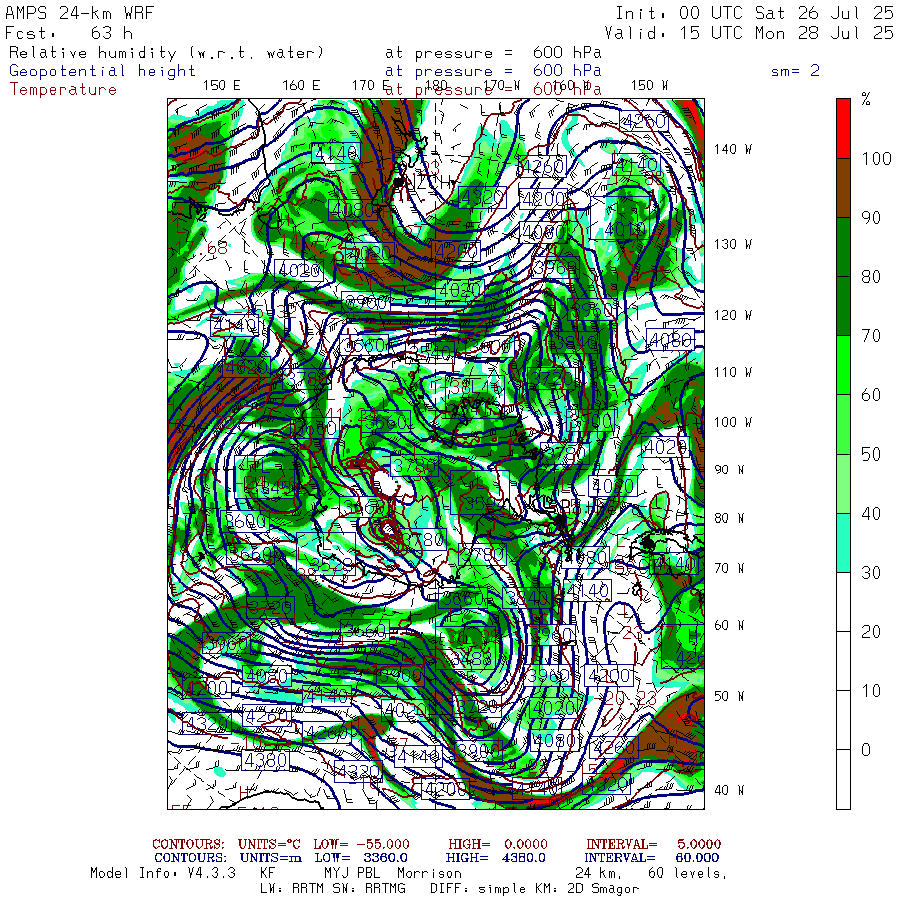Click the black 'at pressure = 600 hPa' text
This screenshot has height=900, width=900.
(x=493, y=53)
